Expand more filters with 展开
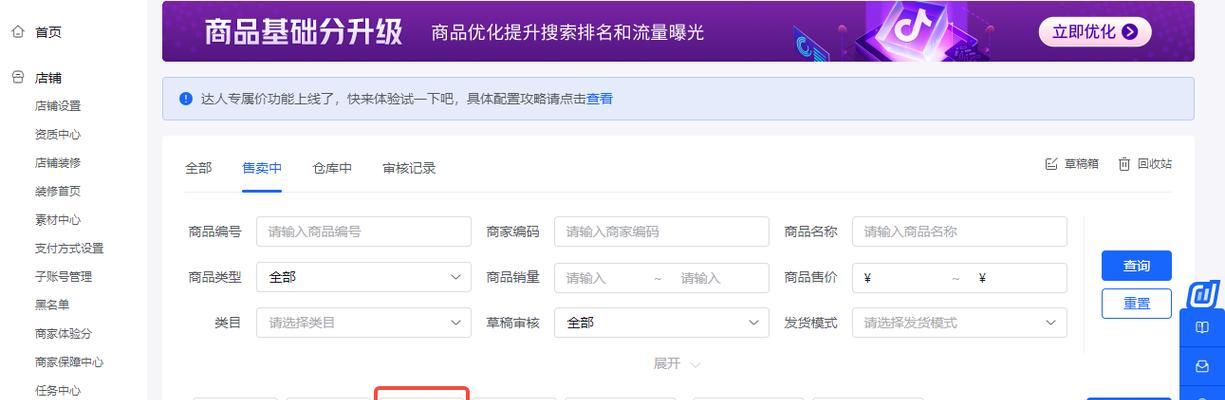Screen dimensions: 1225x400 coord(677,363)
